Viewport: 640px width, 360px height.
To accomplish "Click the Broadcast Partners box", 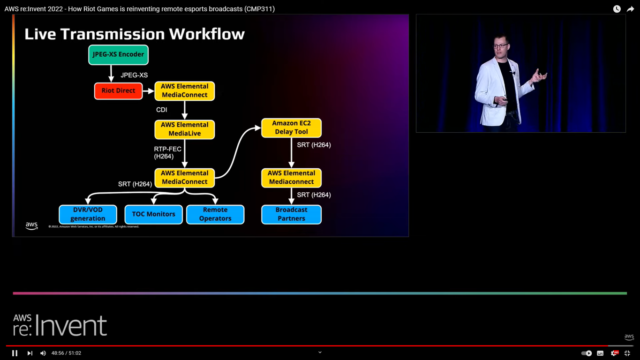I will click(x=291, y=214).
